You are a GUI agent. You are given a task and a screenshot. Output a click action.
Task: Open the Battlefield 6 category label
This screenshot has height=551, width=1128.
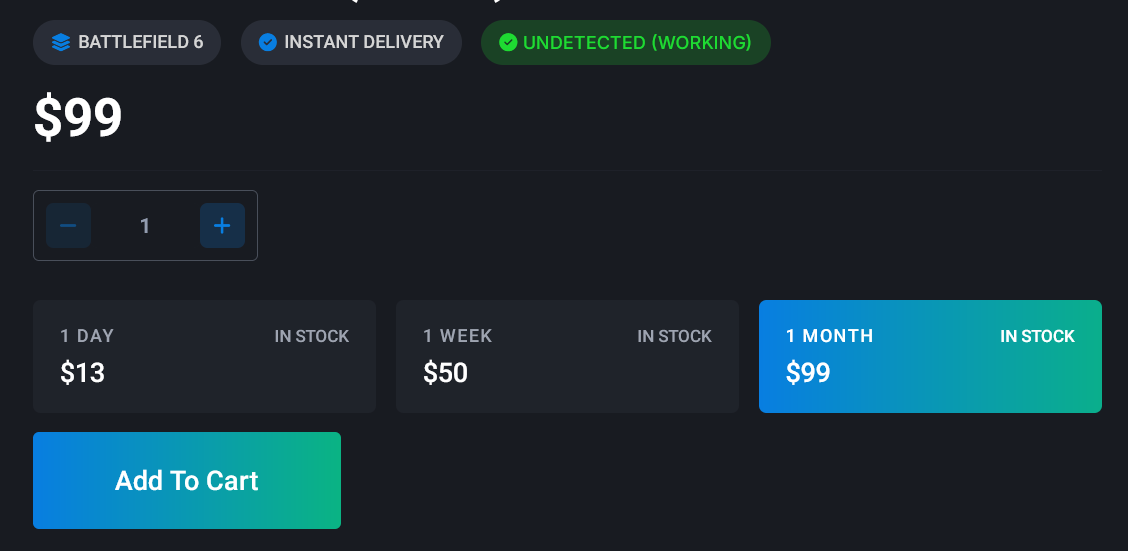pos(140,43)
